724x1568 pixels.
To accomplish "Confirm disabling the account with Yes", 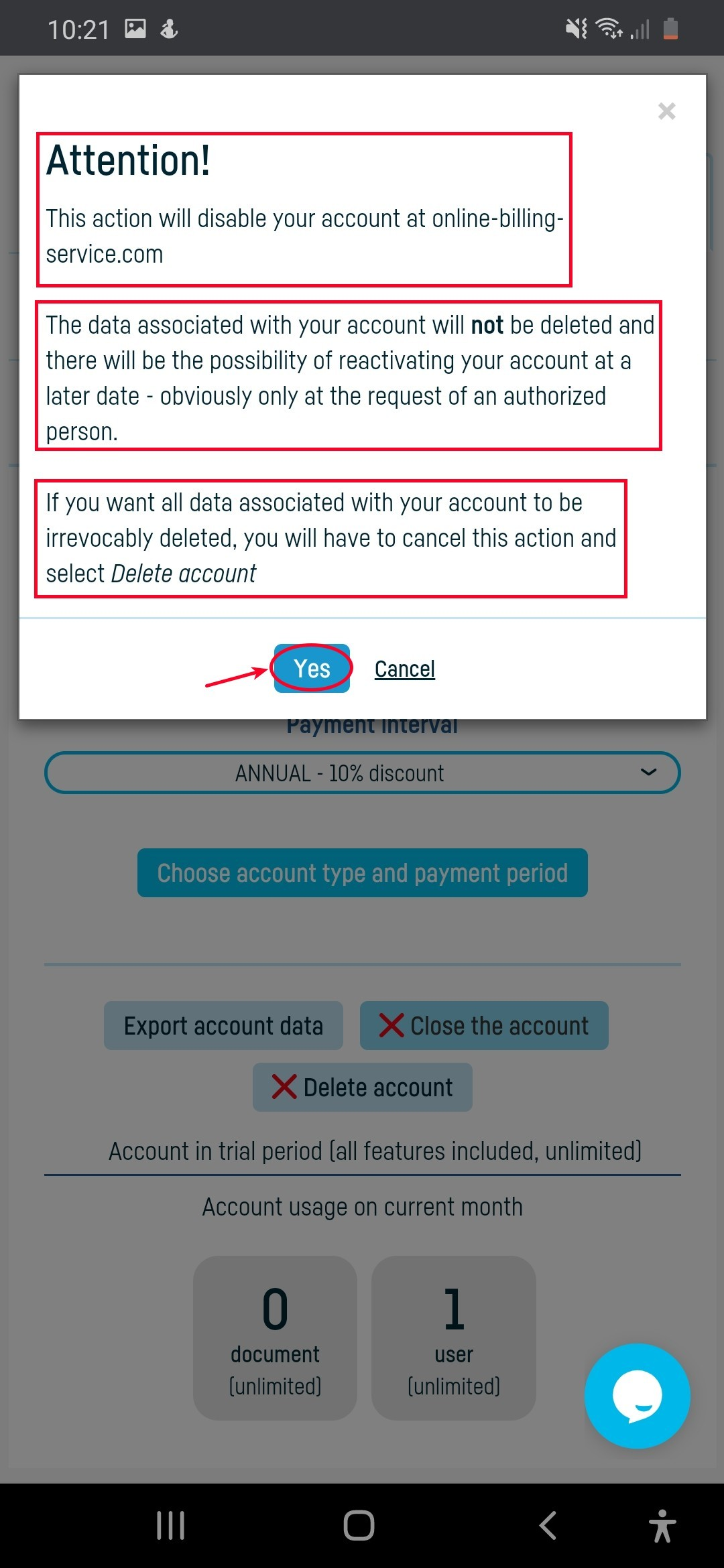I will click(312, 668).
